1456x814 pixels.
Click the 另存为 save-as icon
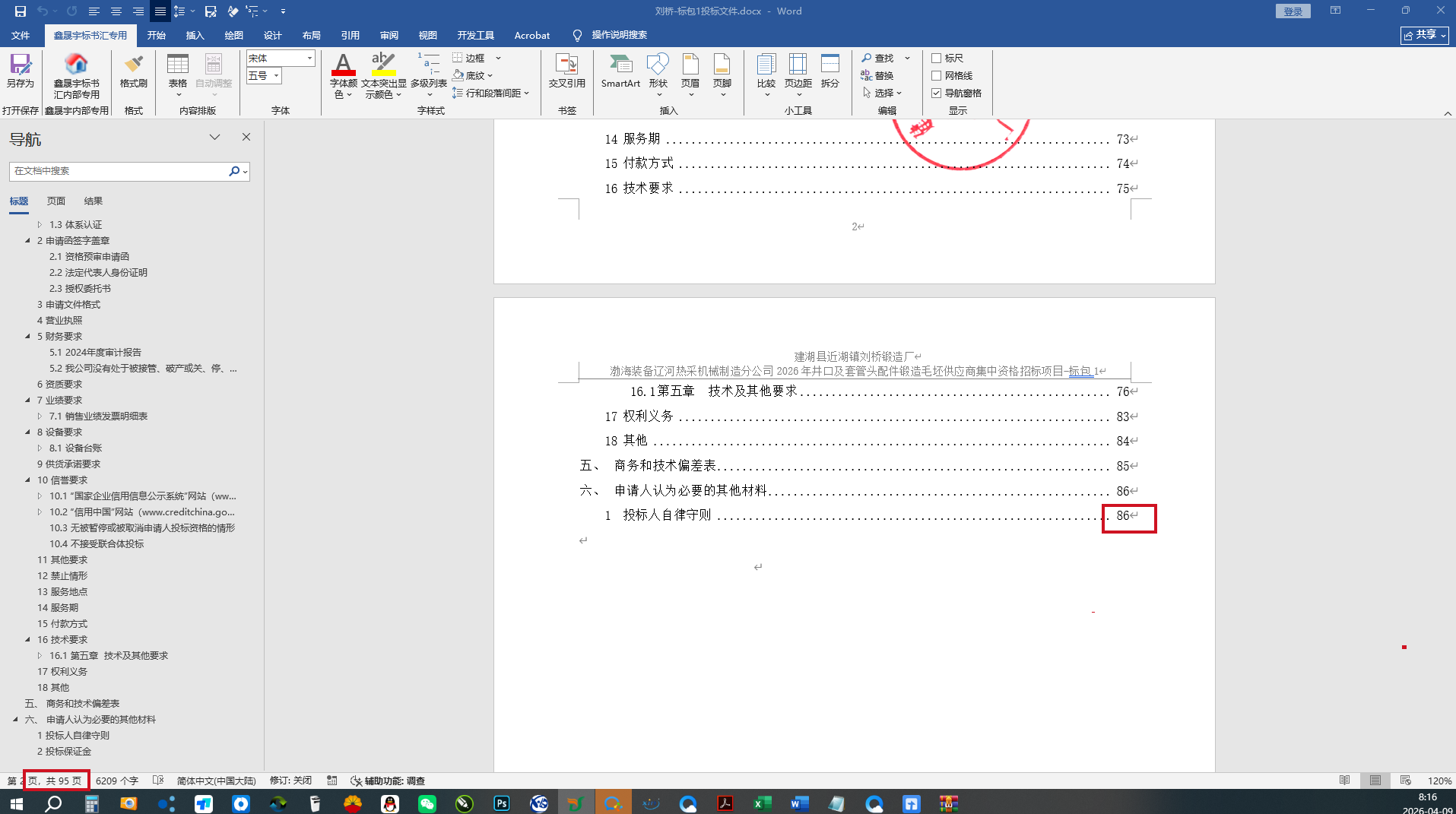[21, 71]
